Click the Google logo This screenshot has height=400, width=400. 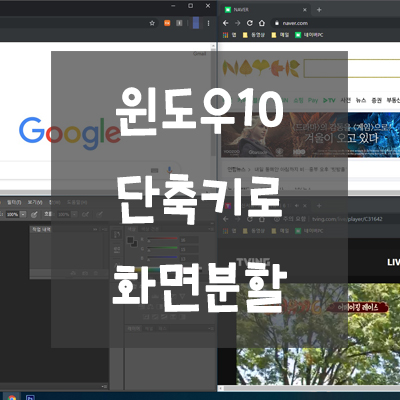[70, 133]
